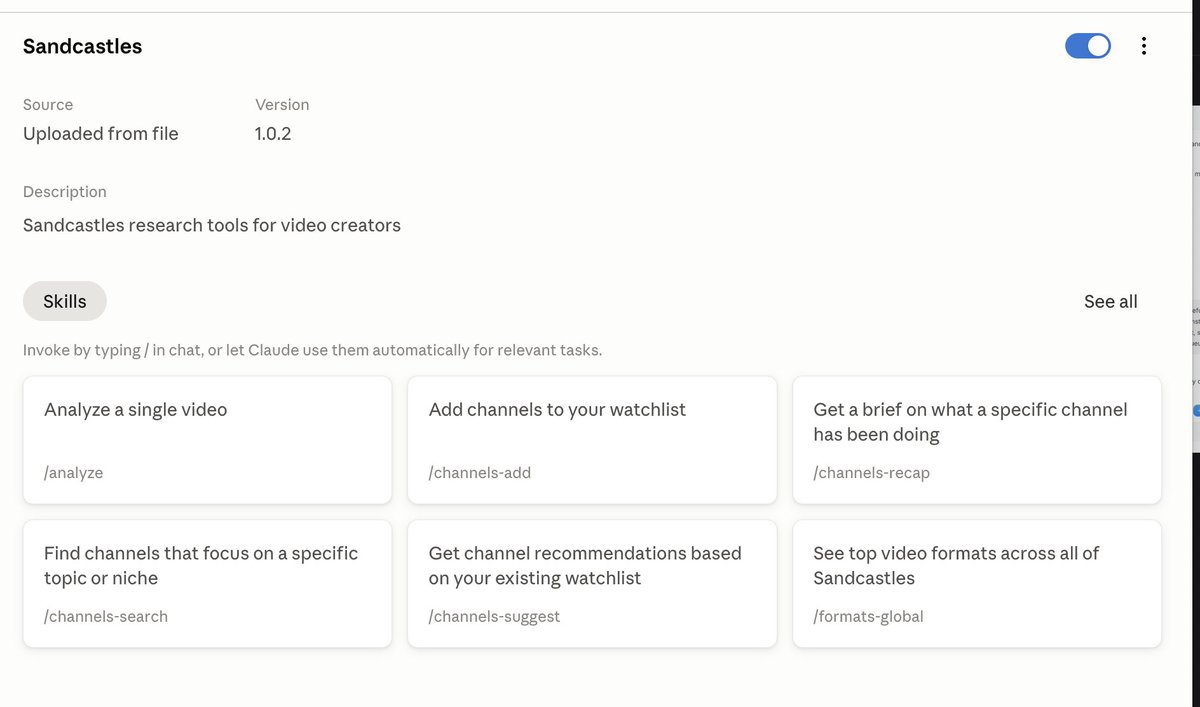1200x707 pixels.
Task: Click the version number 1.0.2
Action: click(273, 134)
